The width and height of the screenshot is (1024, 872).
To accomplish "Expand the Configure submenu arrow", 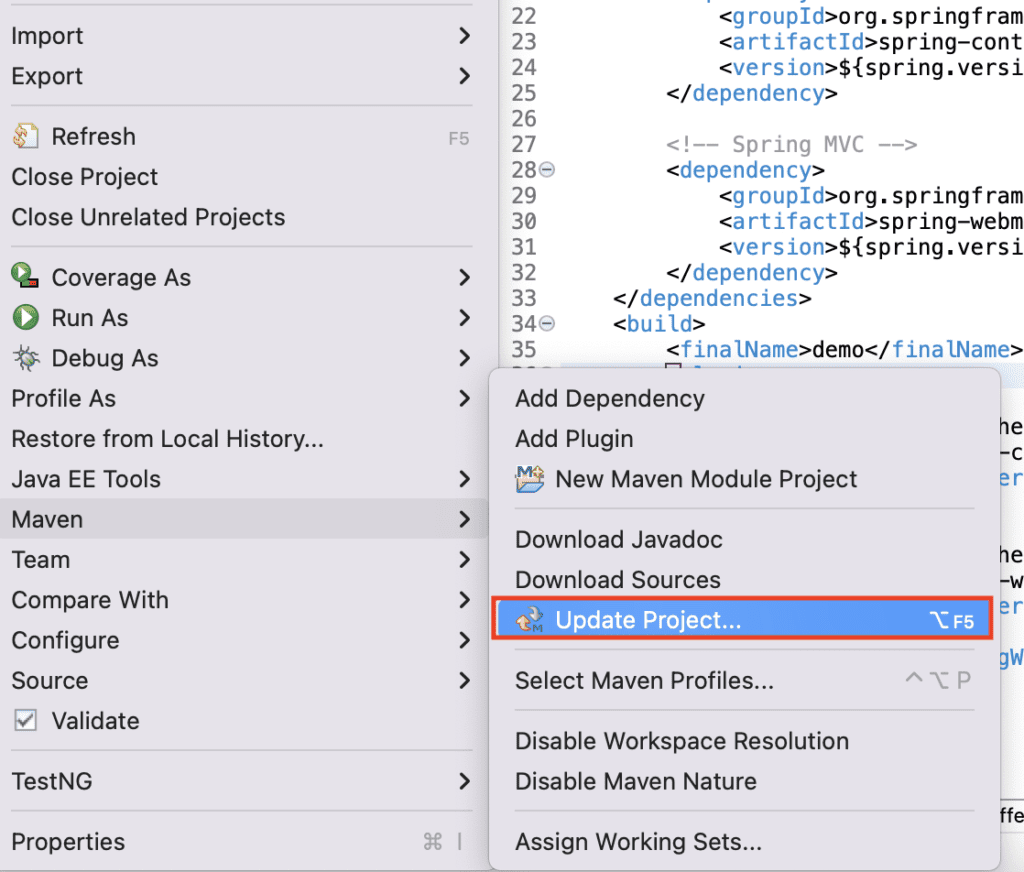I will click(x=464, y=640).
